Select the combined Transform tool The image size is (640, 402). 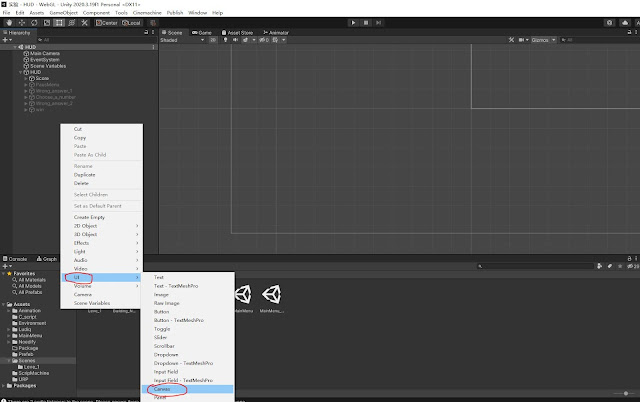[72, 23]
